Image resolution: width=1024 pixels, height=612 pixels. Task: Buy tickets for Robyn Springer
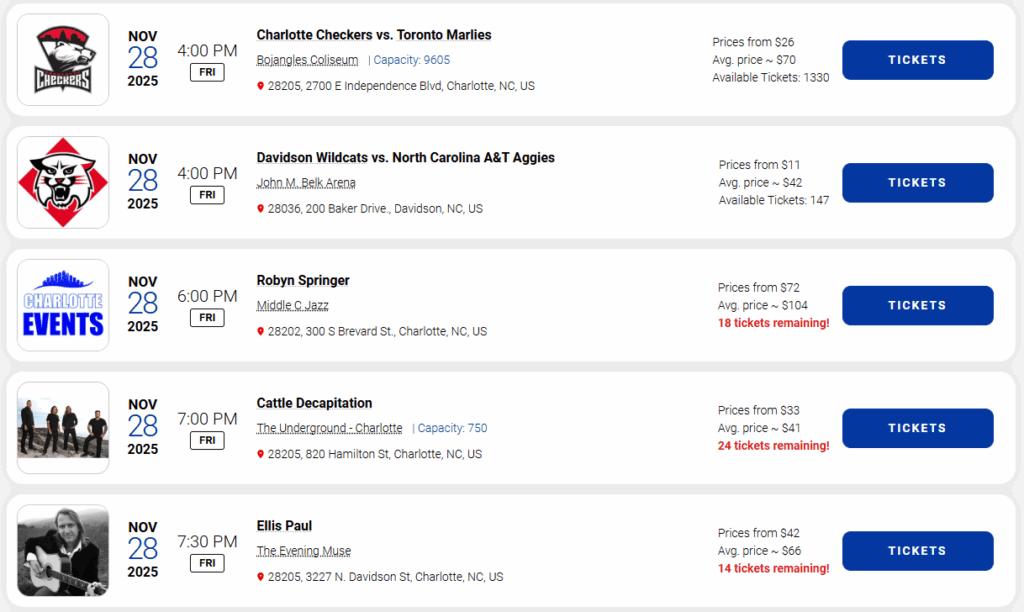pyautogui.click(x=917, y=305)
